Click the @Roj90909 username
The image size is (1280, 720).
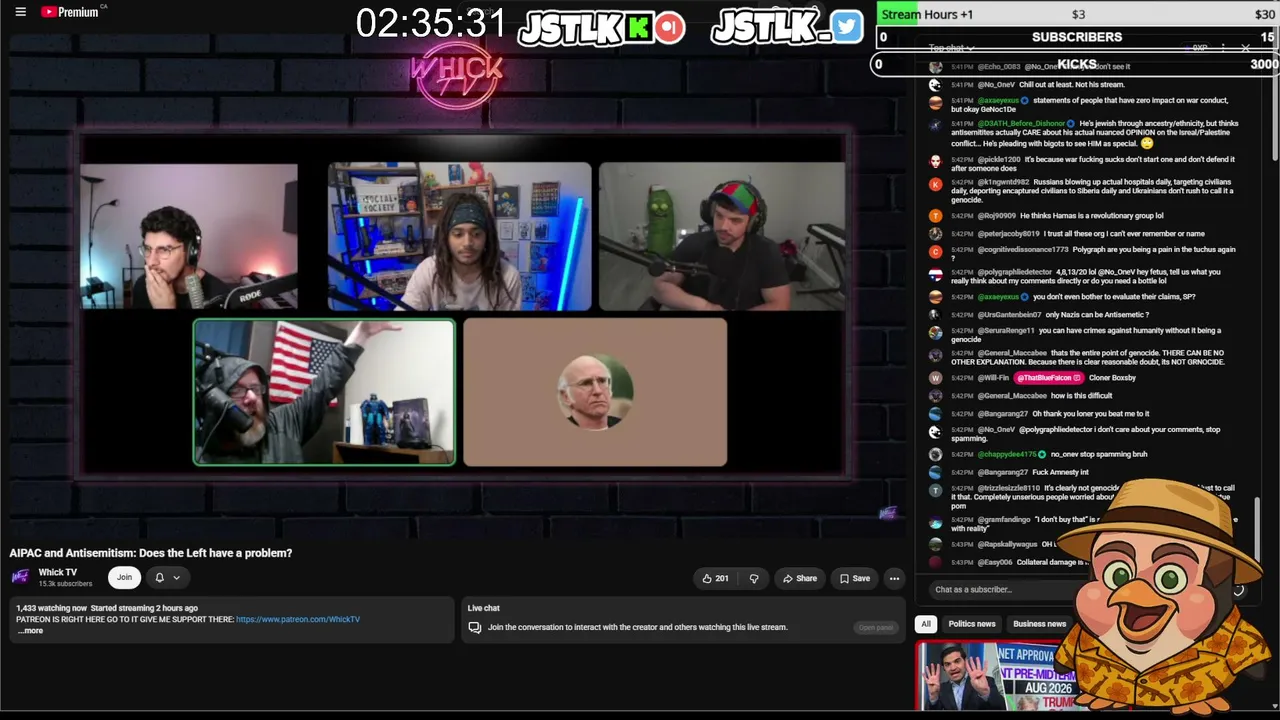pos(996,216)
